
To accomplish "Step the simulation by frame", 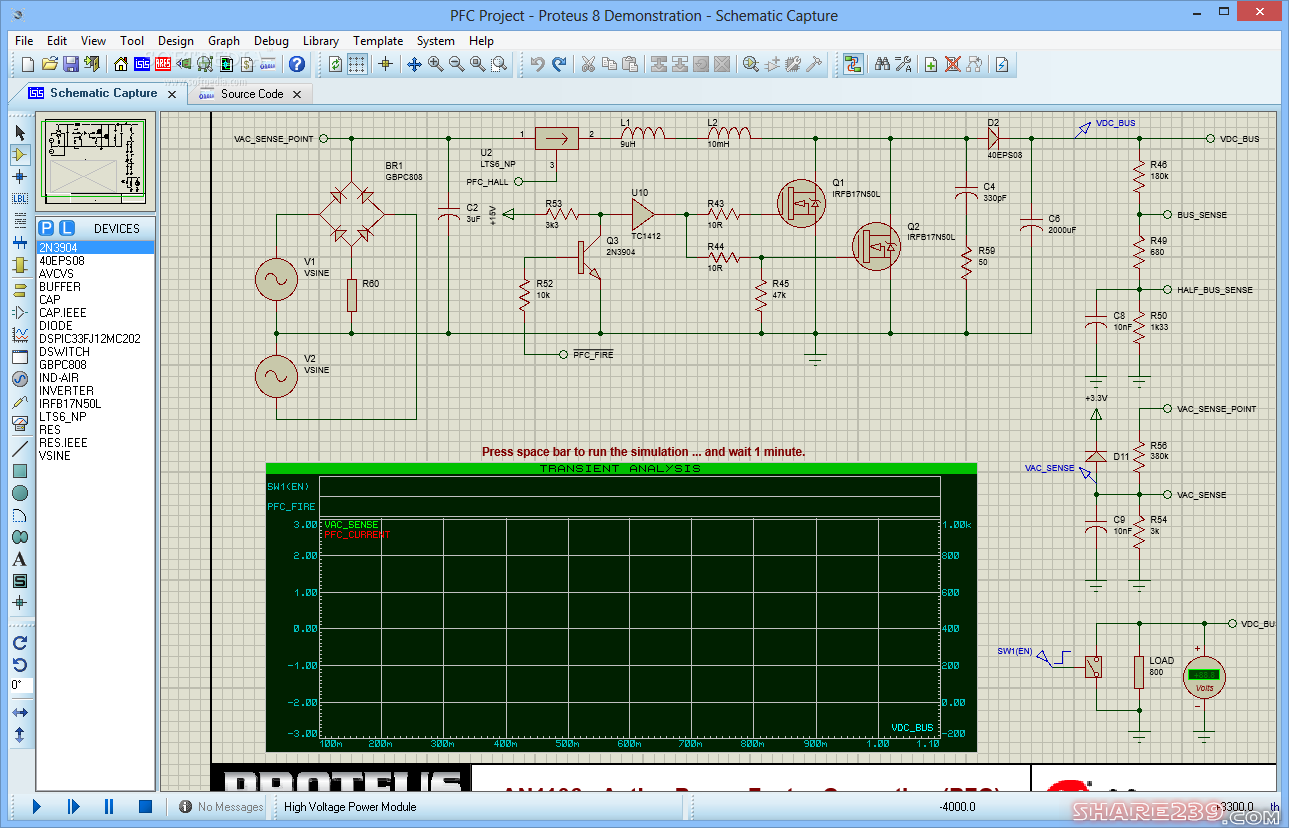I will tap(73, 806).
